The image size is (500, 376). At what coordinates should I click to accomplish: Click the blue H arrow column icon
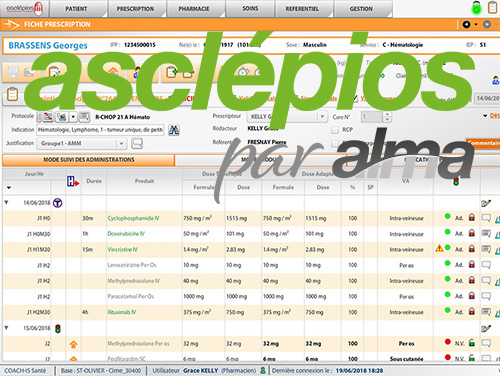(73, 181)
